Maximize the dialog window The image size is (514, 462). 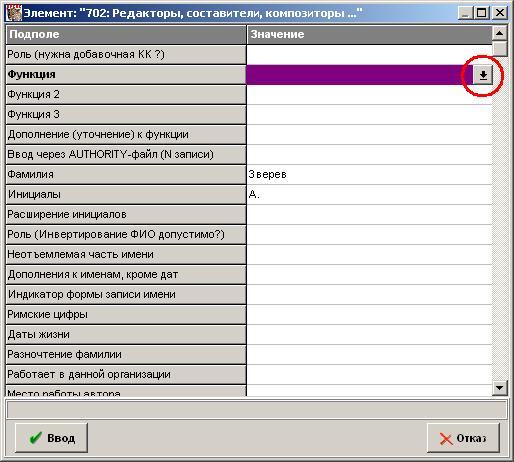[x=481, y=13]
